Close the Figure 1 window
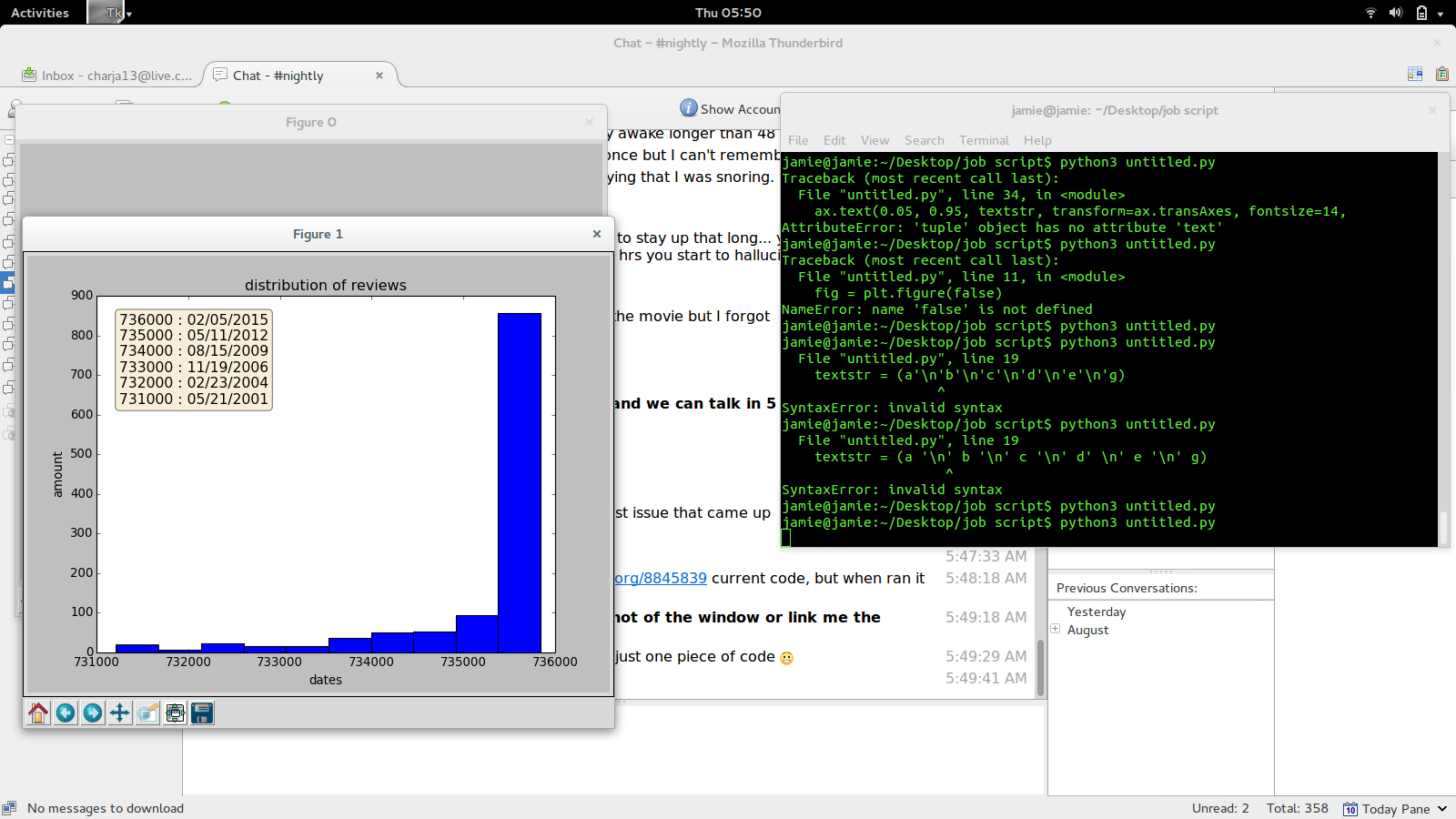This screenshot has height=819, width=1456. pos(597,234)
